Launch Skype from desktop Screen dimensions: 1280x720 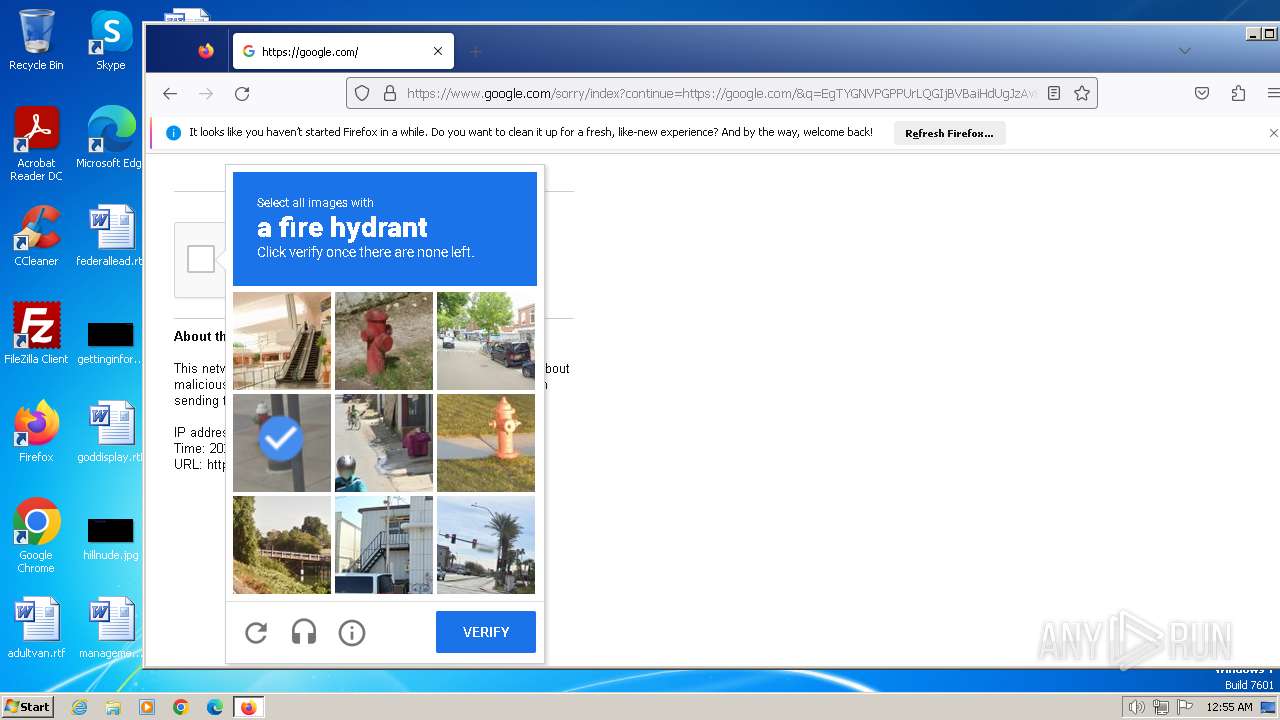click(x=111, y=40)
